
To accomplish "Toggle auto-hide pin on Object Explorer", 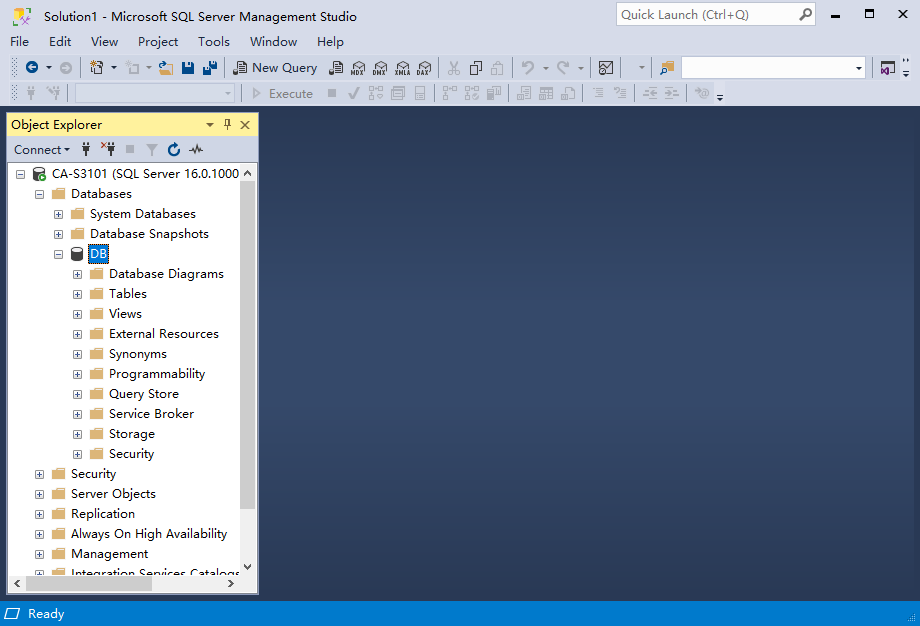I will 227,125.
